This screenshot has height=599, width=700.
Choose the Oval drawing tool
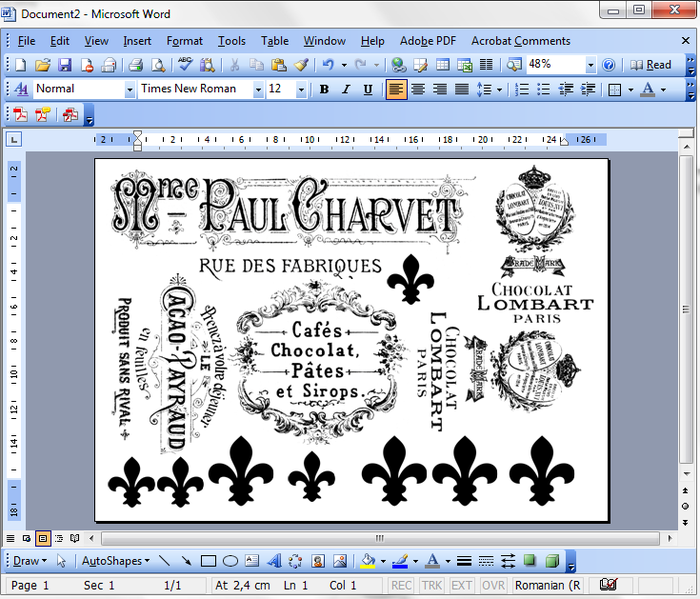point(230,561)
